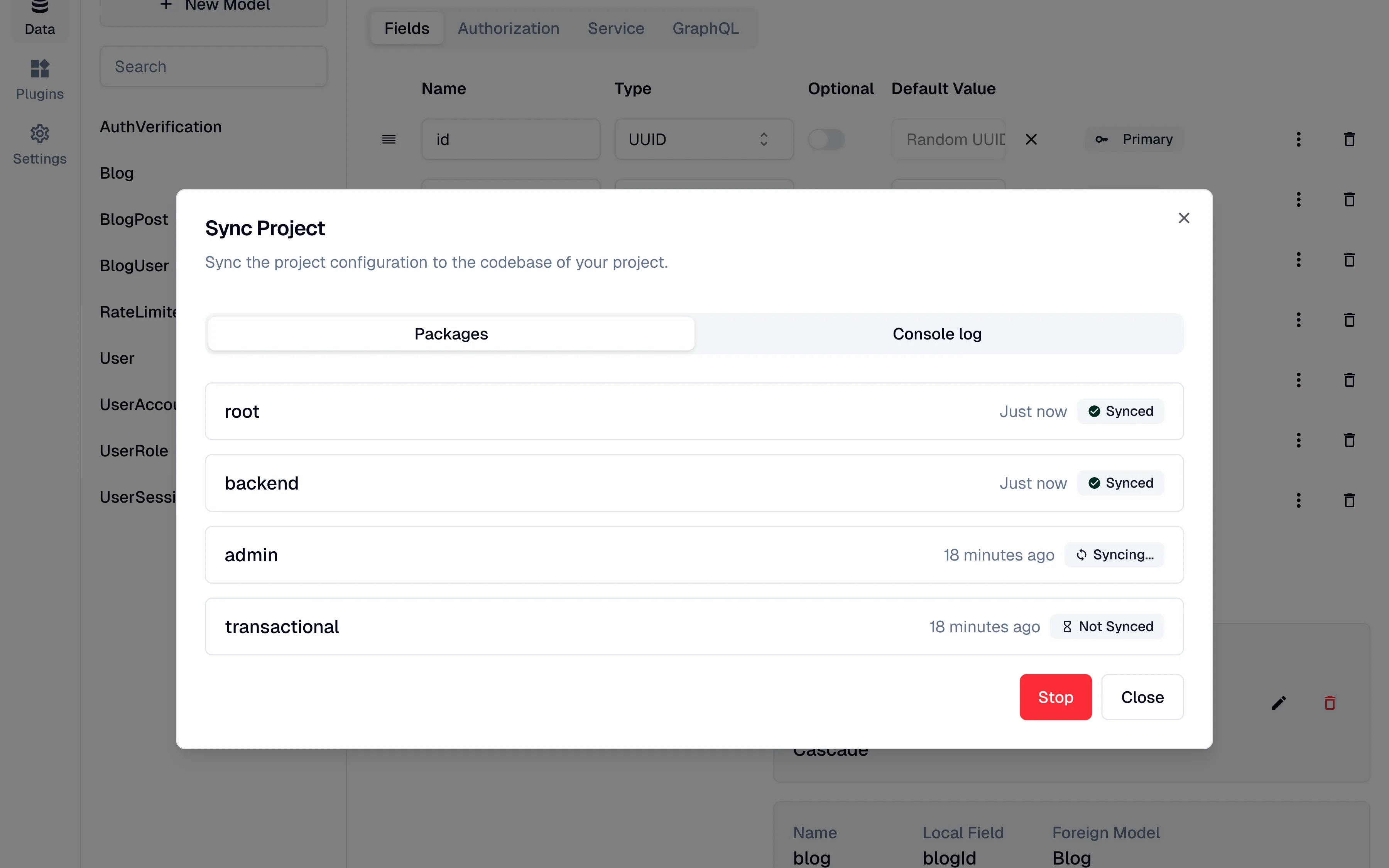Open Settings from the sidebar
This screenshot has width=1389, height=868.
click(x=39, y=144)
